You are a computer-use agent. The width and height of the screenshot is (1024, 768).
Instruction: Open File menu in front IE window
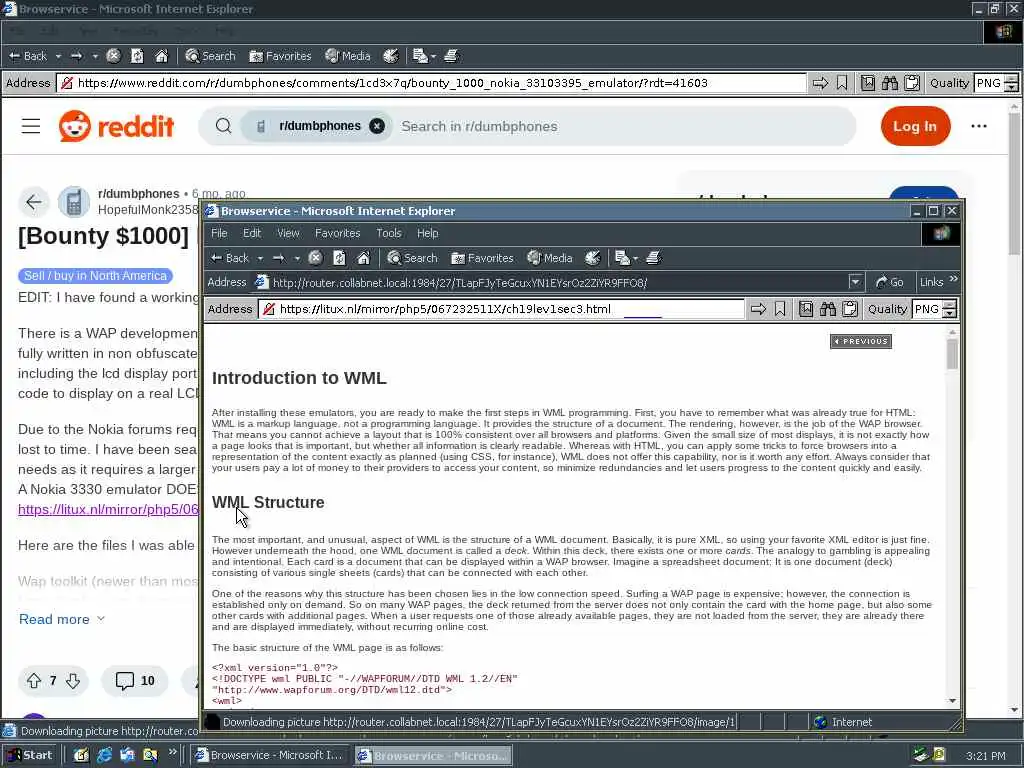click(x=219, y=233)
